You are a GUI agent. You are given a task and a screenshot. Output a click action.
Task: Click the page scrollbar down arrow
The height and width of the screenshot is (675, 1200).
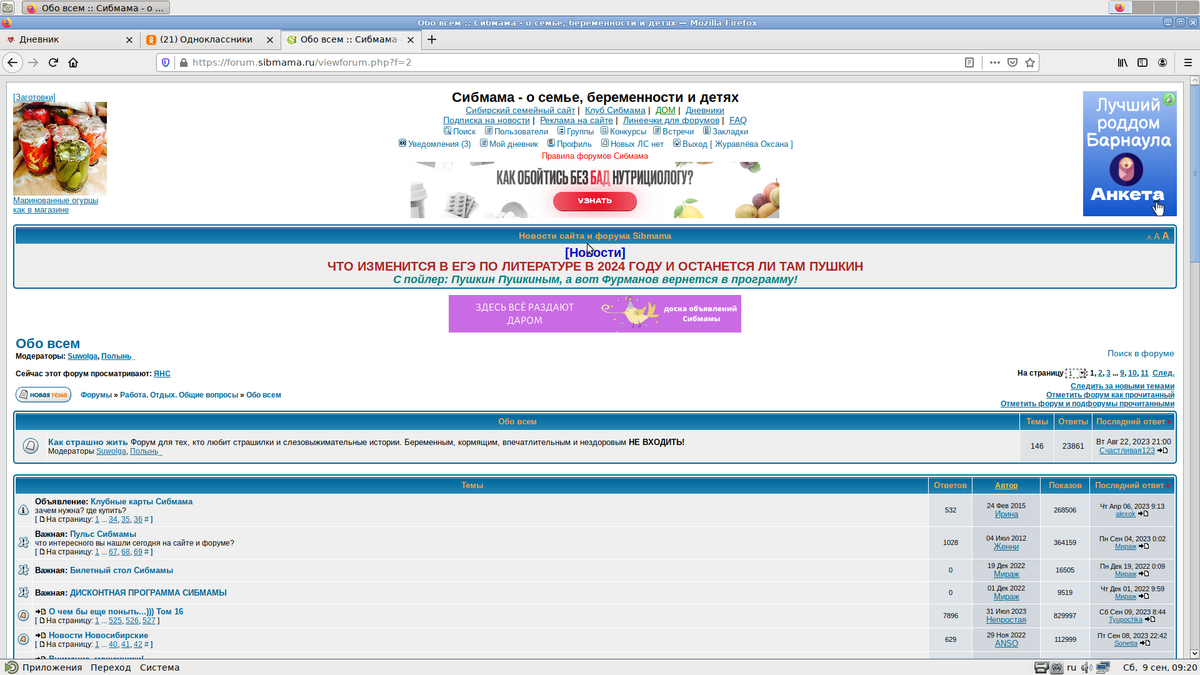coord(1193,653)
